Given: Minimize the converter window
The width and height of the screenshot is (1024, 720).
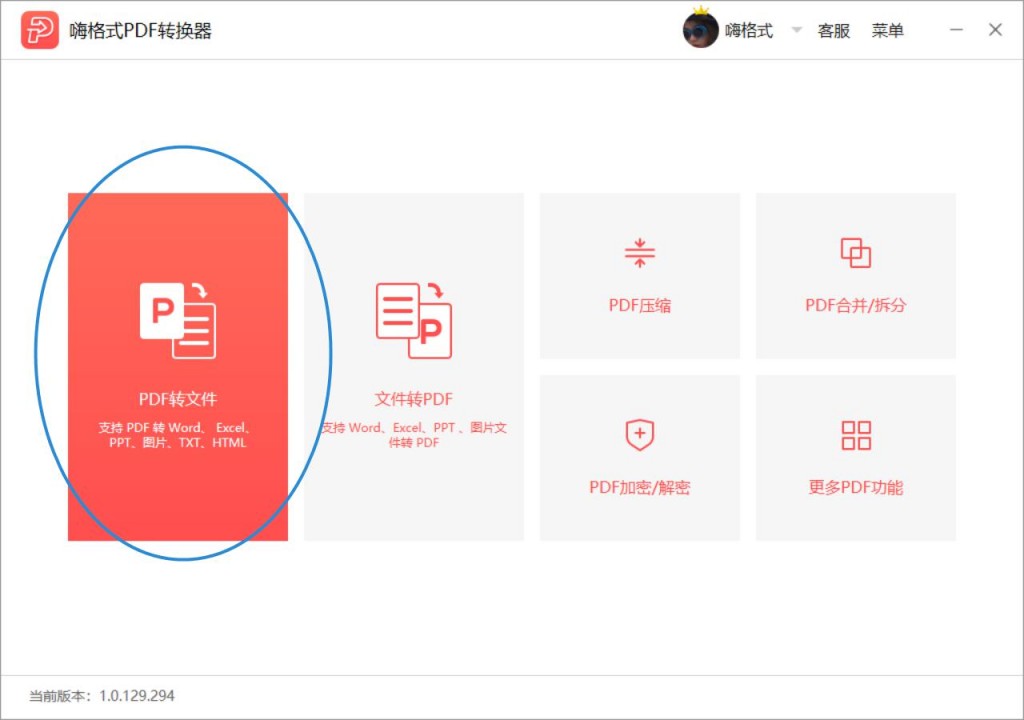Looking at the screenshot, I should pos(956,29).
